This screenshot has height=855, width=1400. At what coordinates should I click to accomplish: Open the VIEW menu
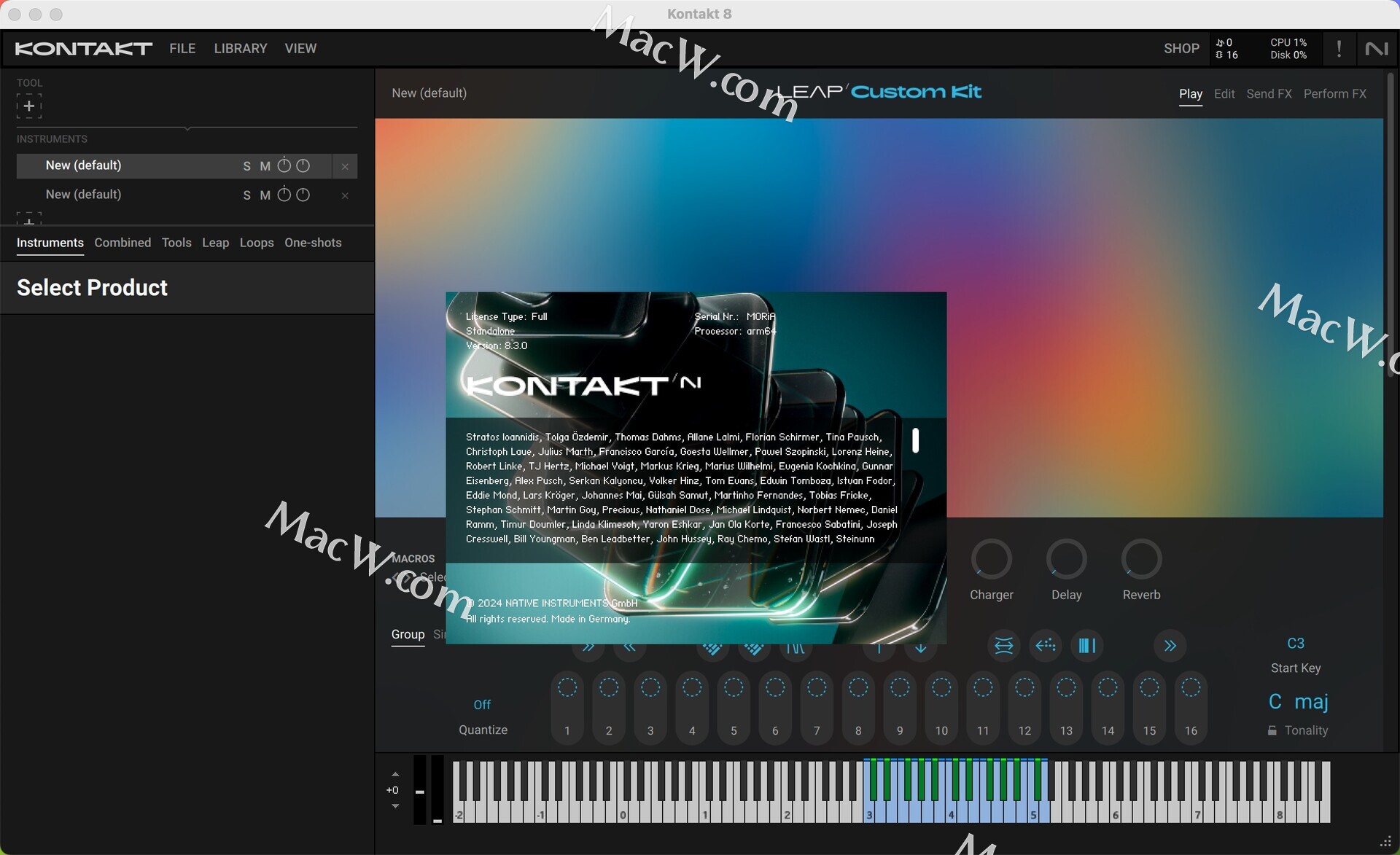(x=300, y=49)
